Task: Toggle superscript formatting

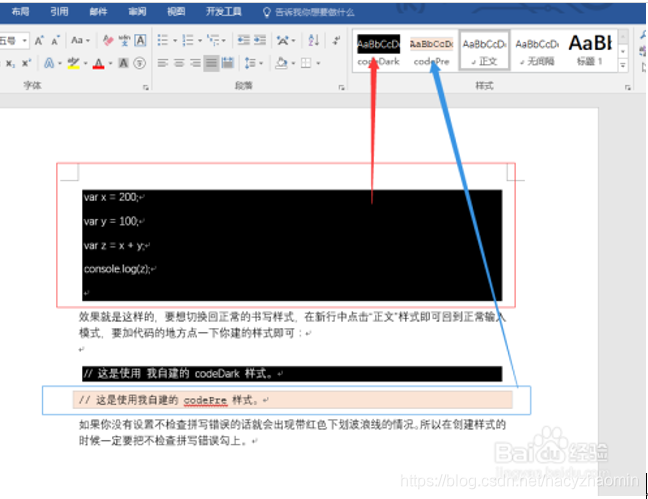Action: (26, 63)
